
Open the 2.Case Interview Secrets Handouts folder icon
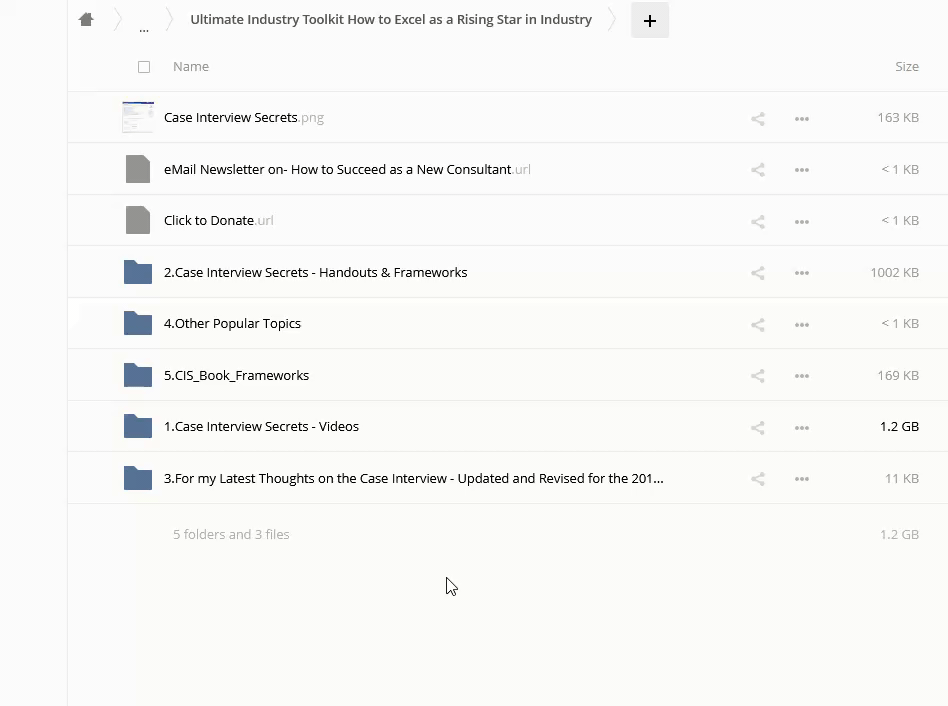tap(138, 272)
